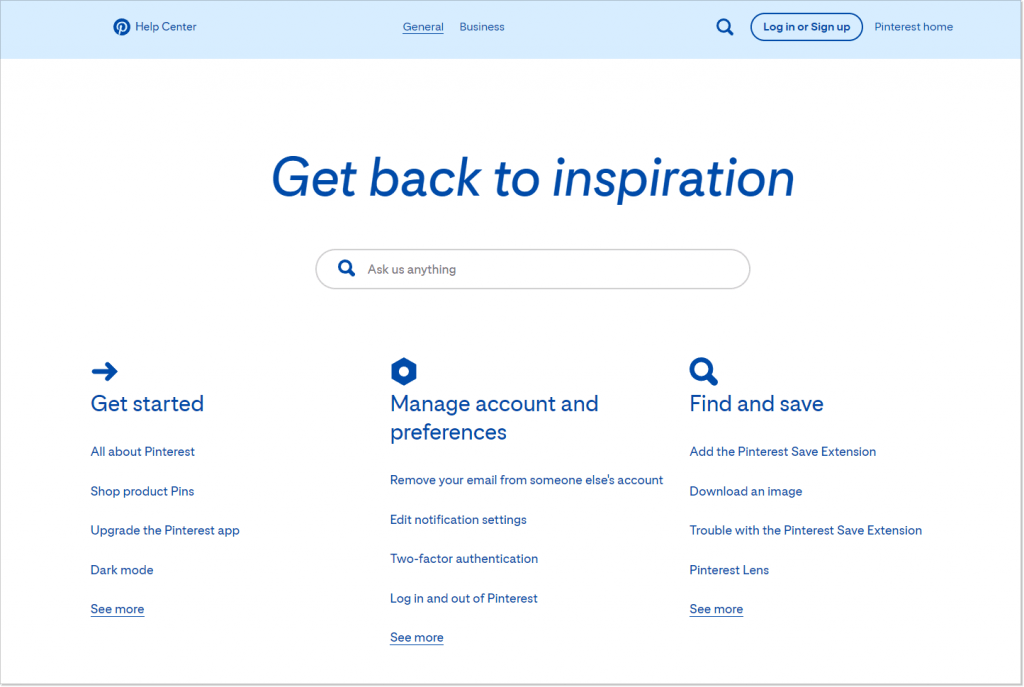View the Dark mode help article
This screenshot has height=687, width=1024.
[122, 569]
